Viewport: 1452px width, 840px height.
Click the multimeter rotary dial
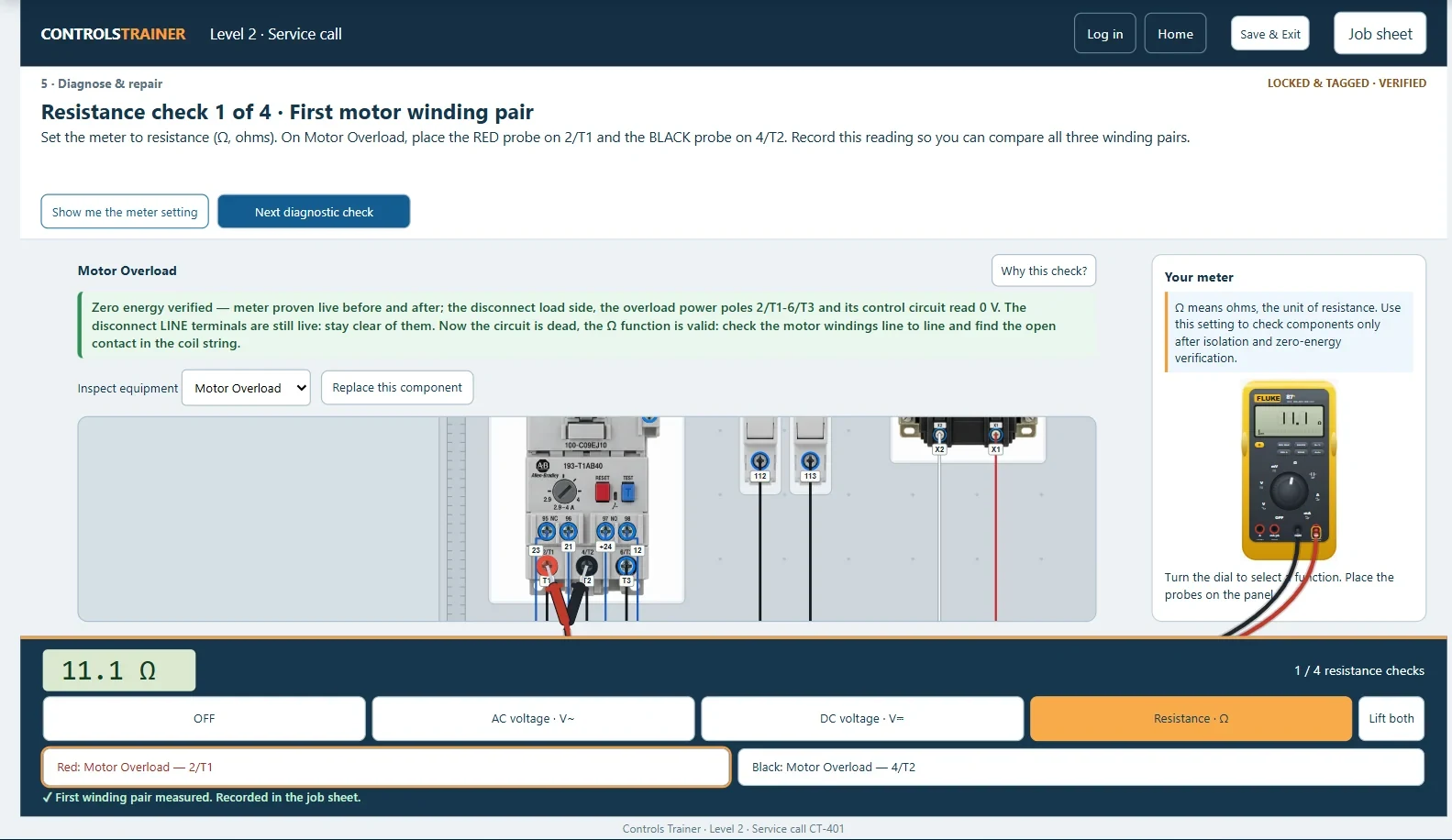click(1289, 492)
